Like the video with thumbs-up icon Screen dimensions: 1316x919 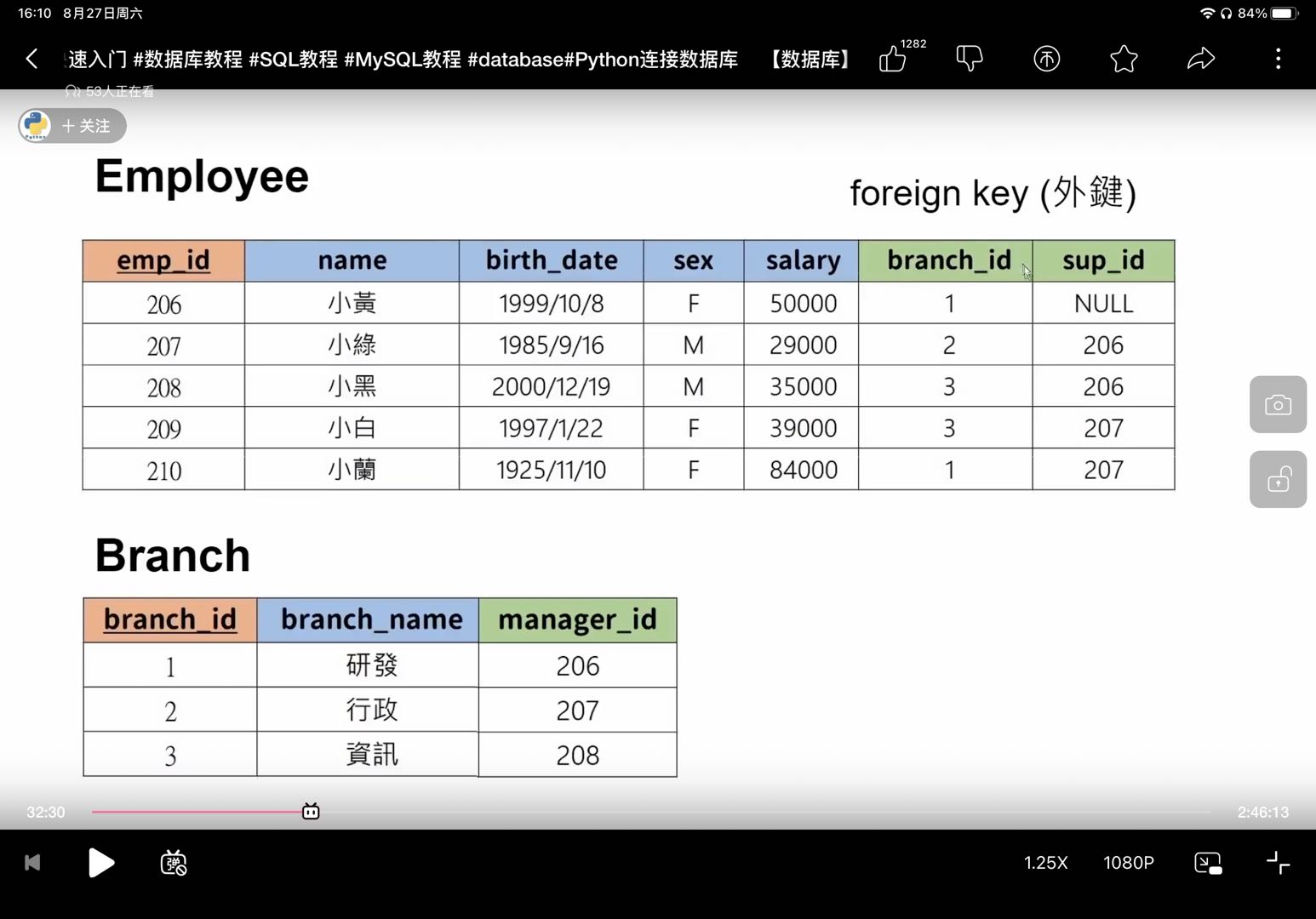point(893,59)
